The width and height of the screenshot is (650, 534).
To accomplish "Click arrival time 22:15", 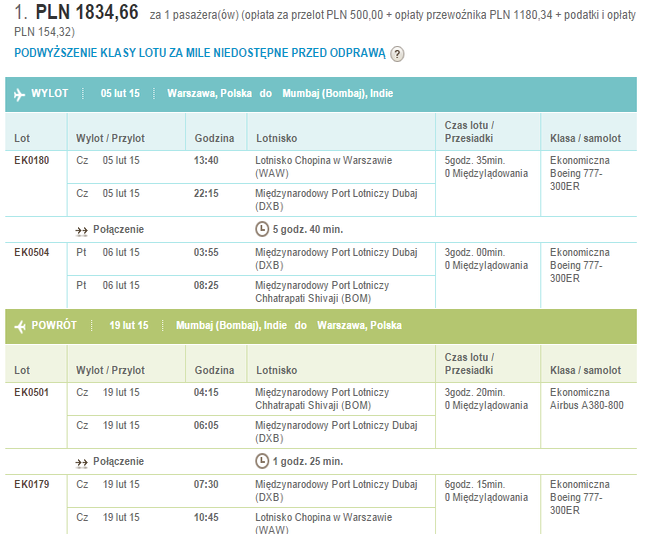I will click(x=206, y=194).
